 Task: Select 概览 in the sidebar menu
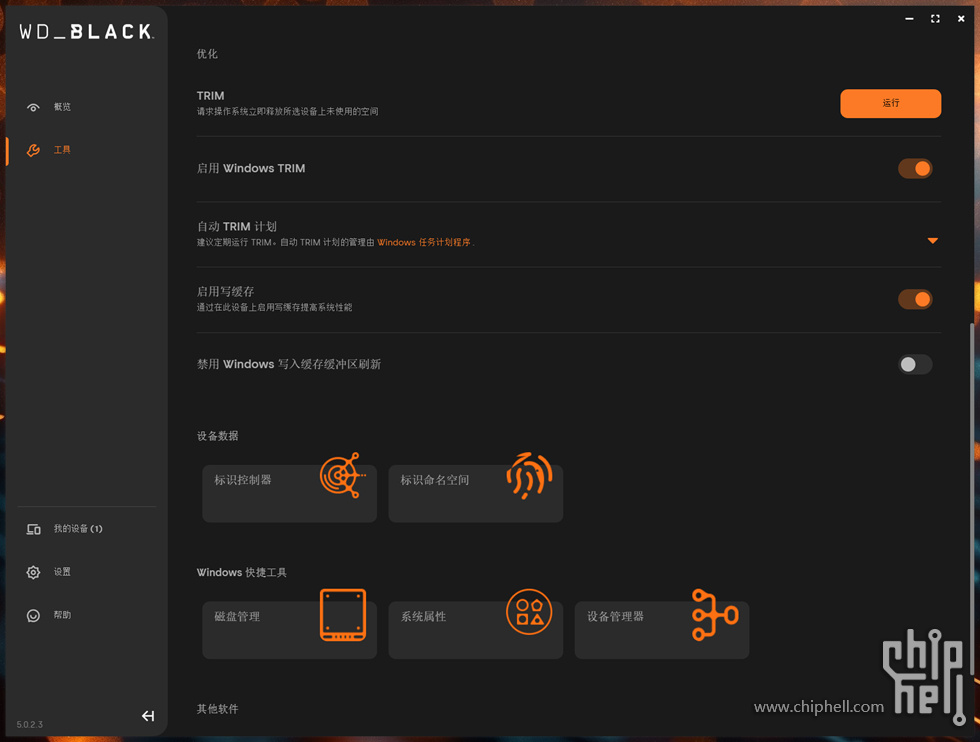pyautogui.click(x=62, y=107)
